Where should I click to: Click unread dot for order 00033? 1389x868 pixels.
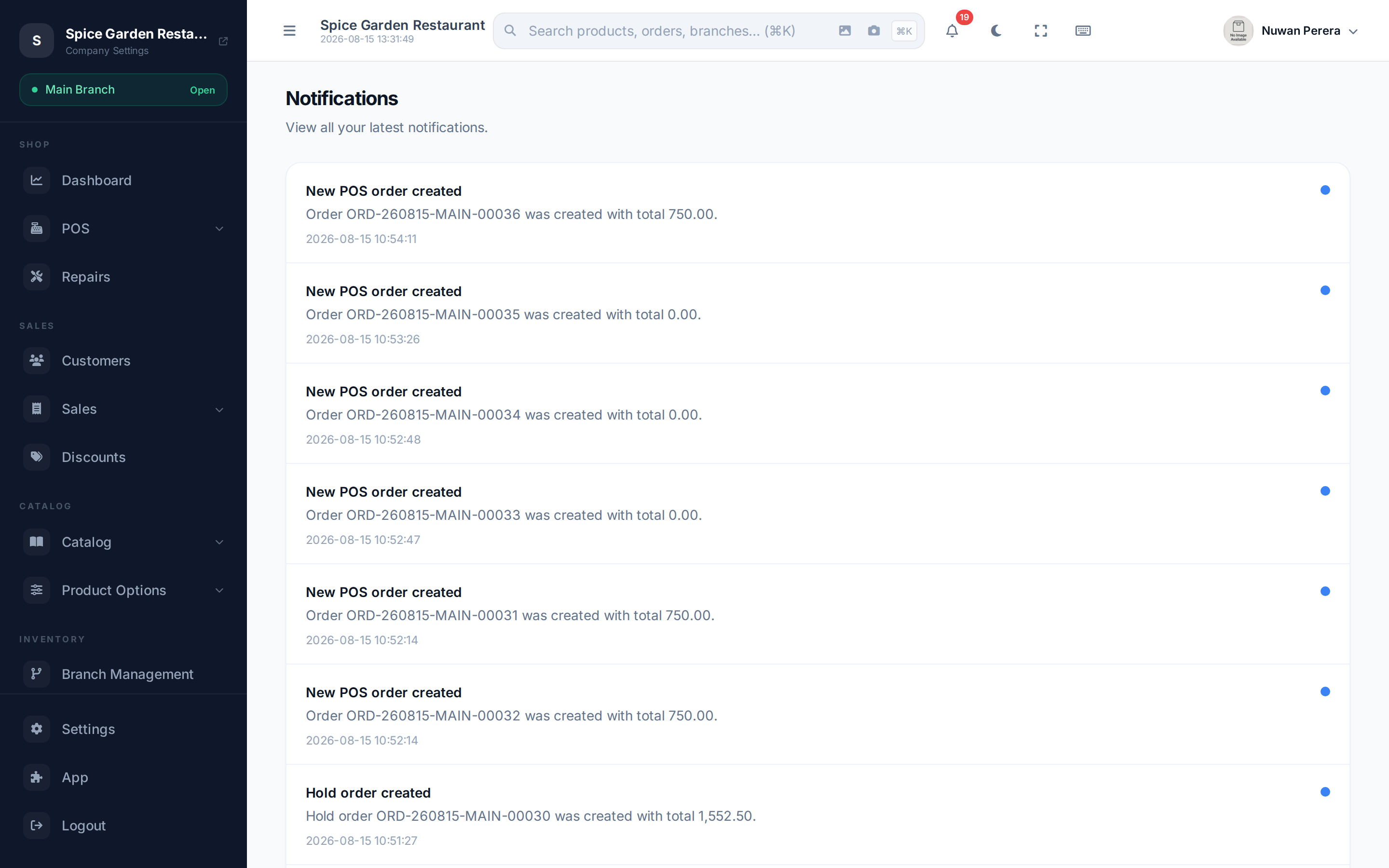[1325, 491]
